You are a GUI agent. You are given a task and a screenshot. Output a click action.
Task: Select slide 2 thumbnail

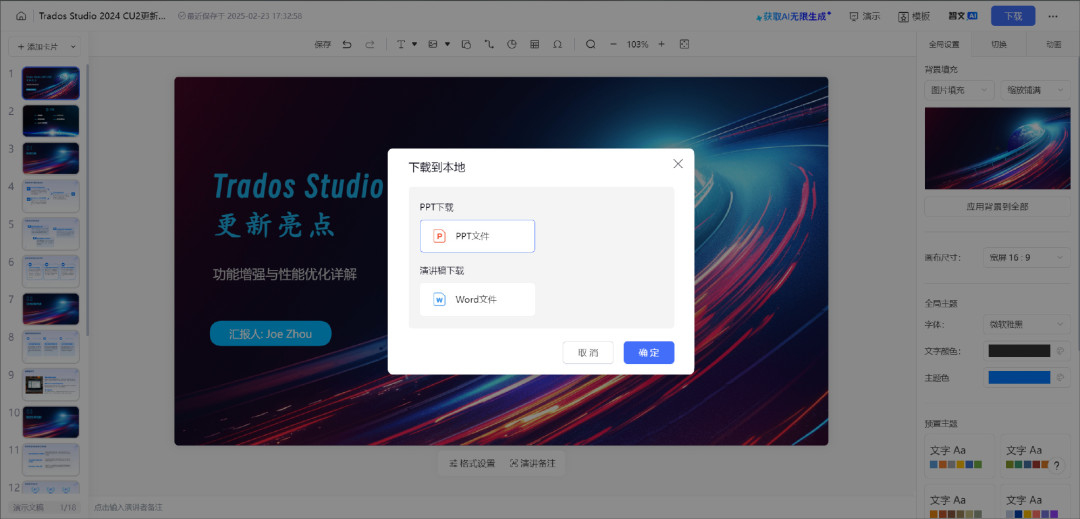click(x=51, y=120)
